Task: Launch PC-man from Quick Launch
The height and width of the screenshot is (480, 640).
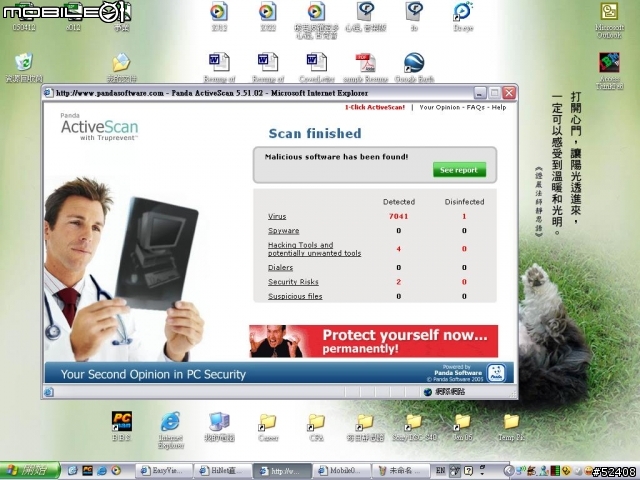Action: click(x=87, y=471)
